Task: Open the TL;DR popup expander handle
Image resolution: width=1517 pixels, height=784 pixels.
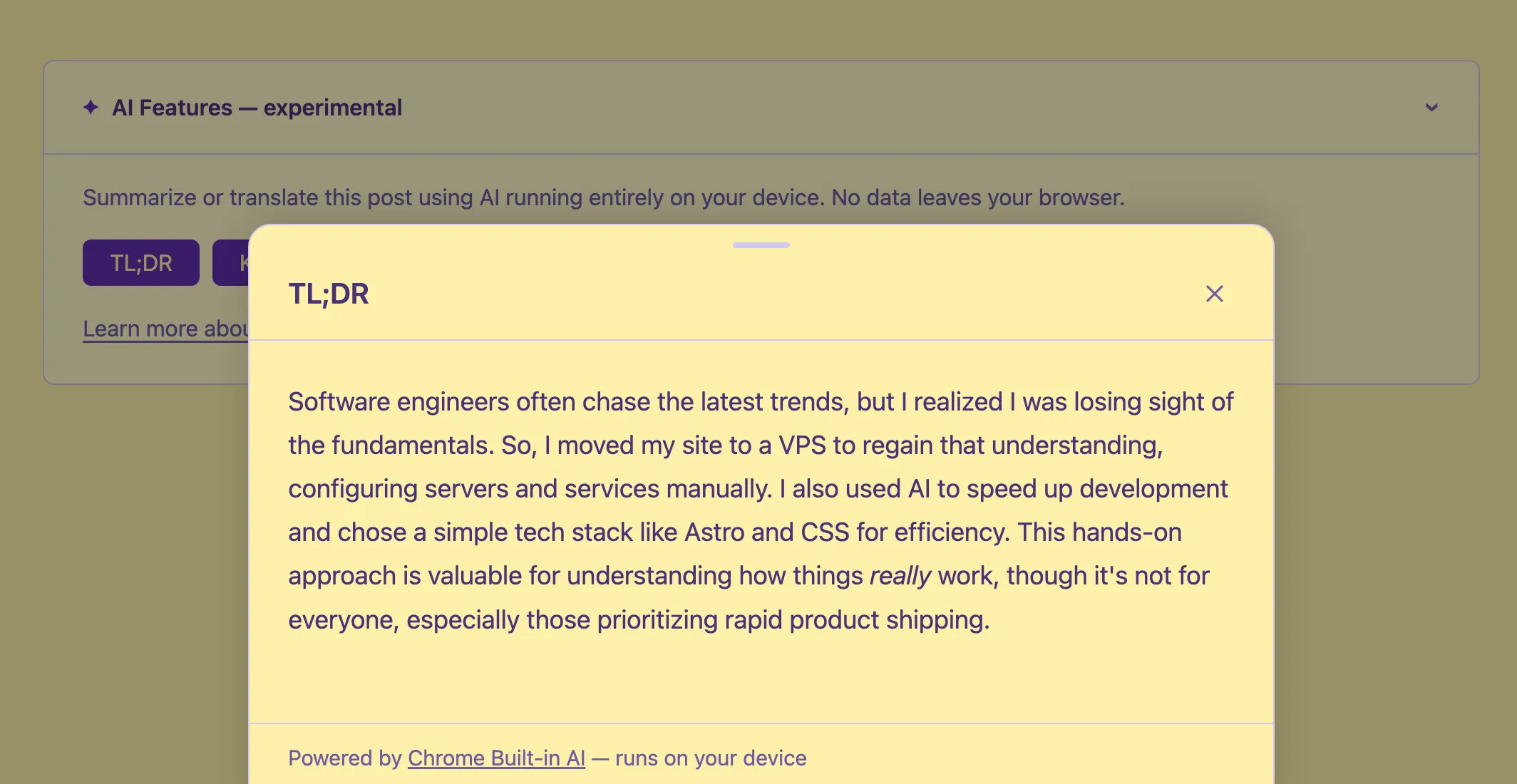Action: [761, 244]
